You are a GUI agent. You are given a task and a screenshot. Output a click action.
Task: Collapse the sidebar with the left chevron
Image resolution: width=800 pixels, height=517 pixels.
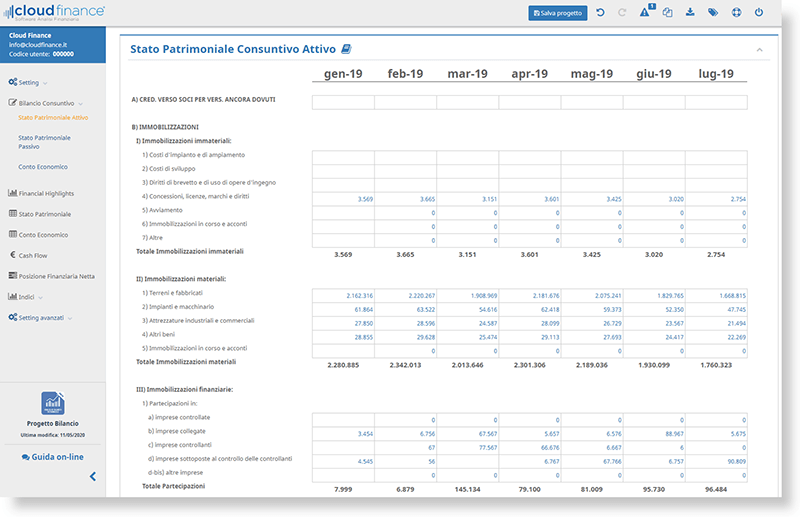pos(93,477)
